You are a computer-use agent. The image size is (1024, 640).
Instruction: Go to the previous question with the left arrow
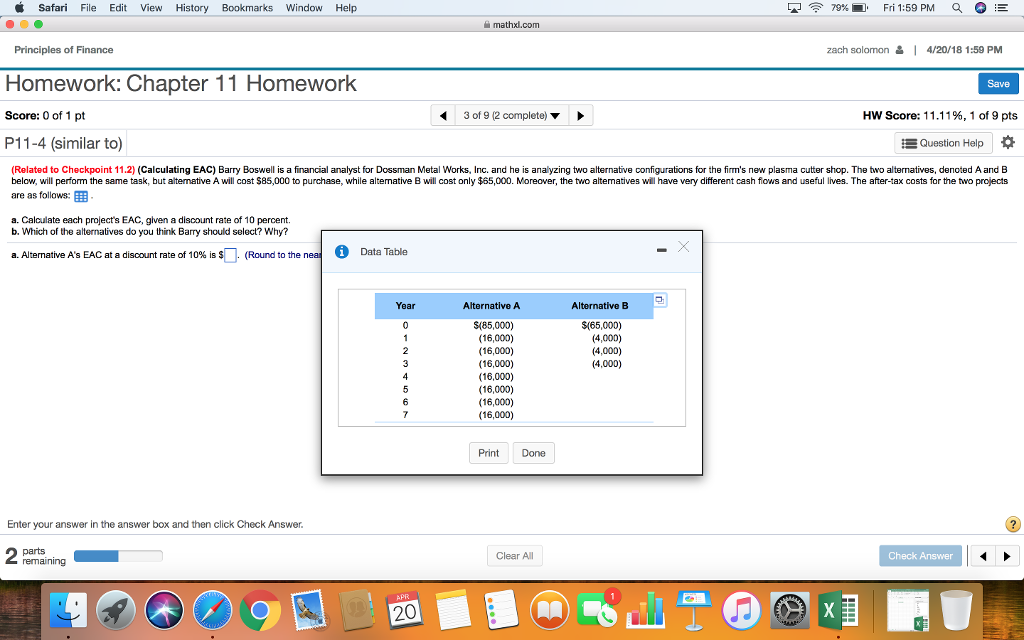[x=443, y=114]
